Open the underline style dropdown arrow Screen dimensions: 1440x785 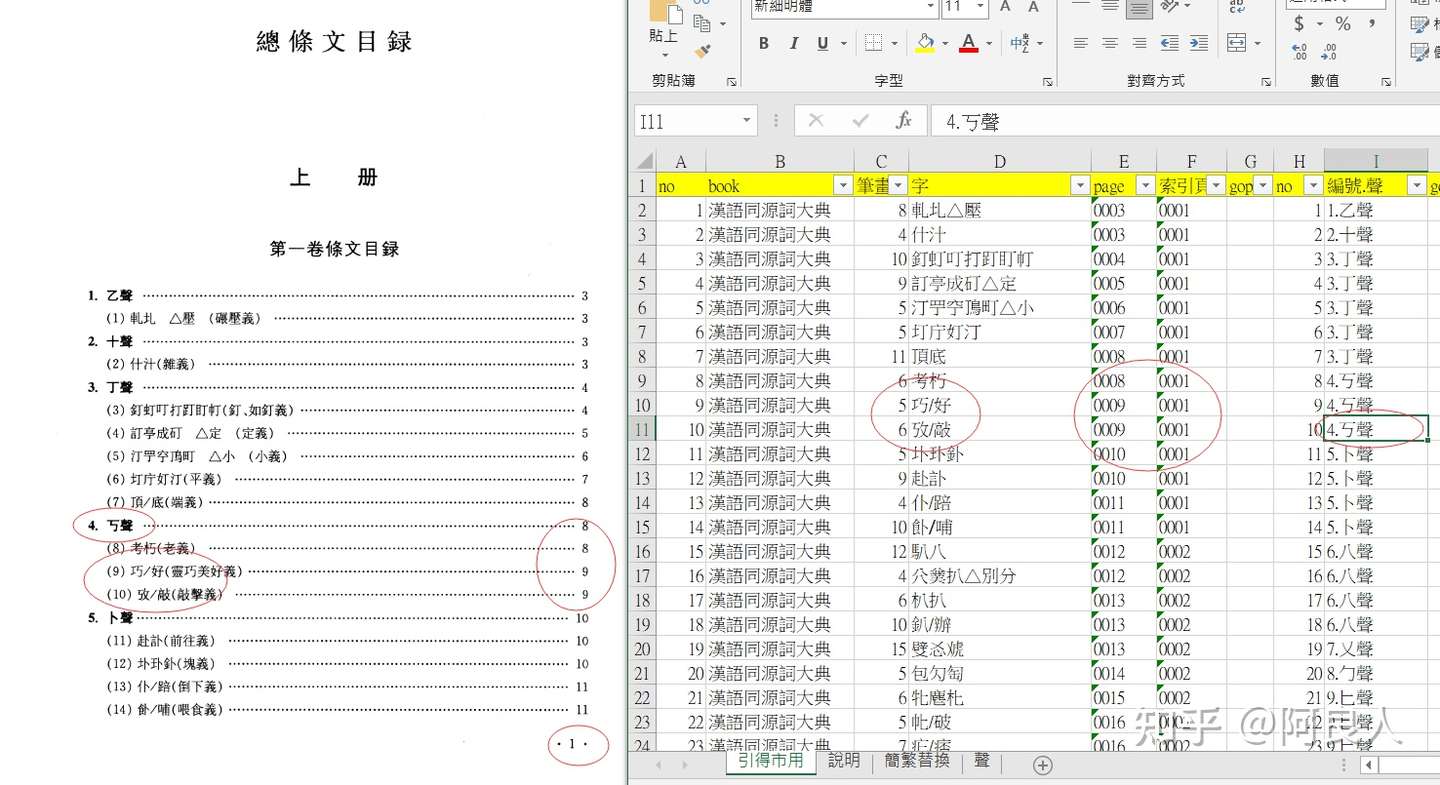pyautogui.click(x=843, y=43)
